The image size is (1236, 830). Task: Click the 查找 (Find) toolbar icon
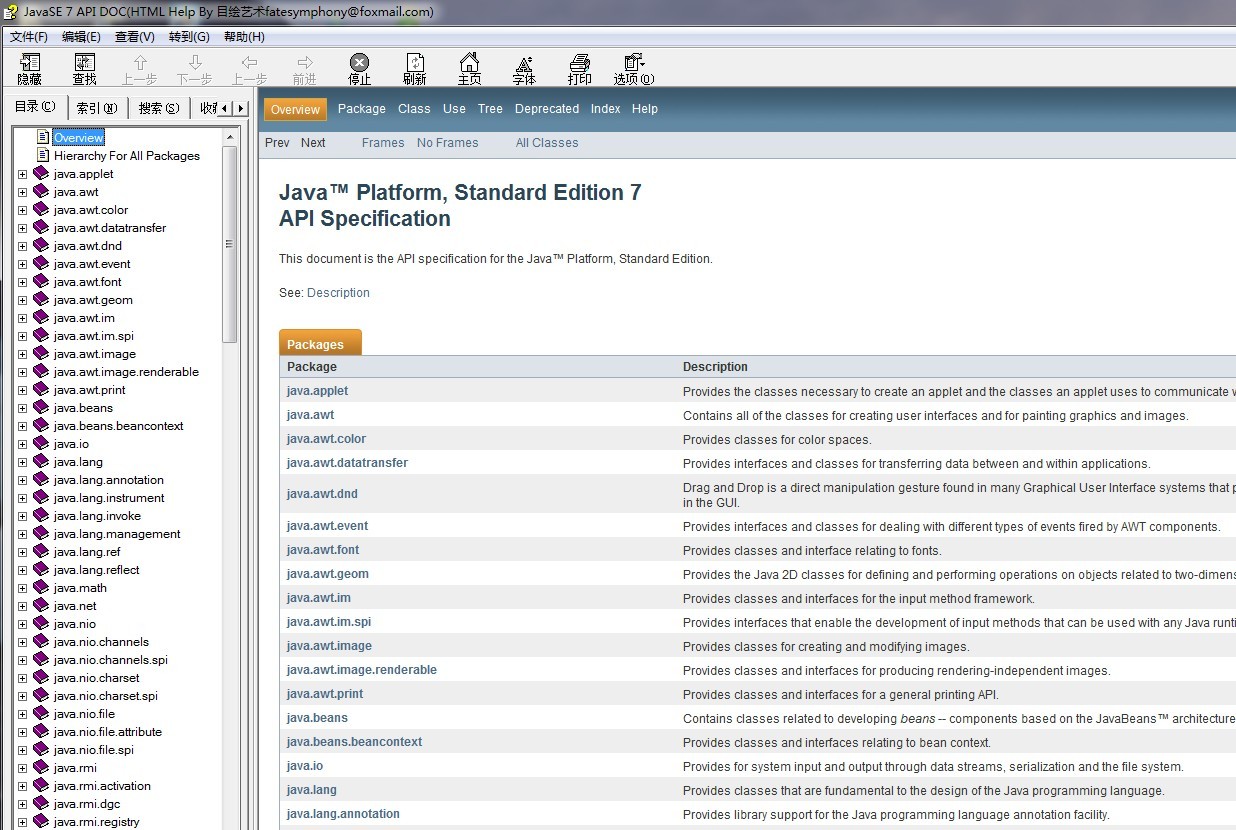pyautogui.click(x=85, y=62)
